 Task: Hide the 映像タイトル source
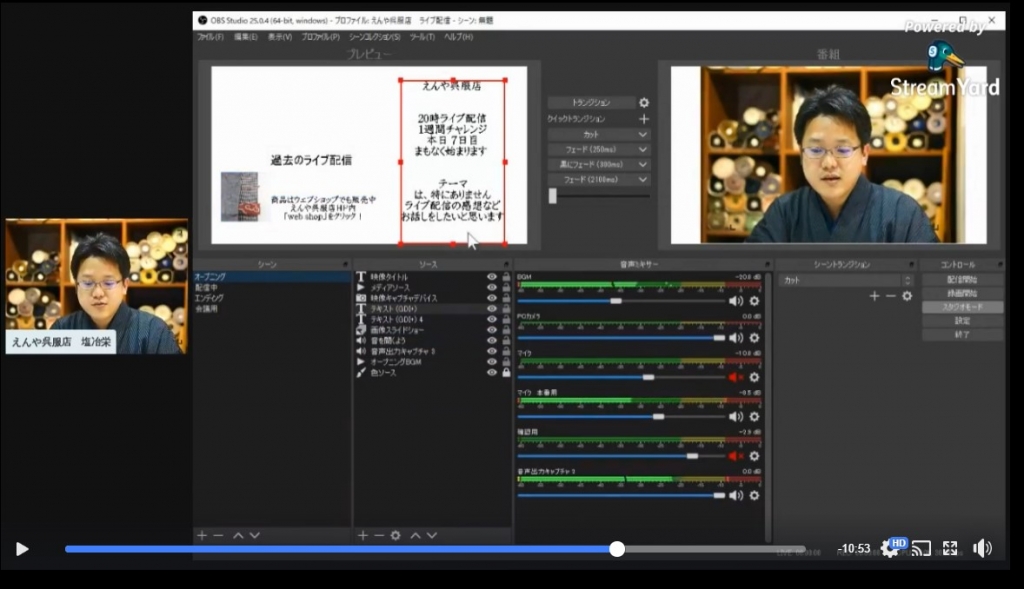pyautogui.click(x=492, y=277)
